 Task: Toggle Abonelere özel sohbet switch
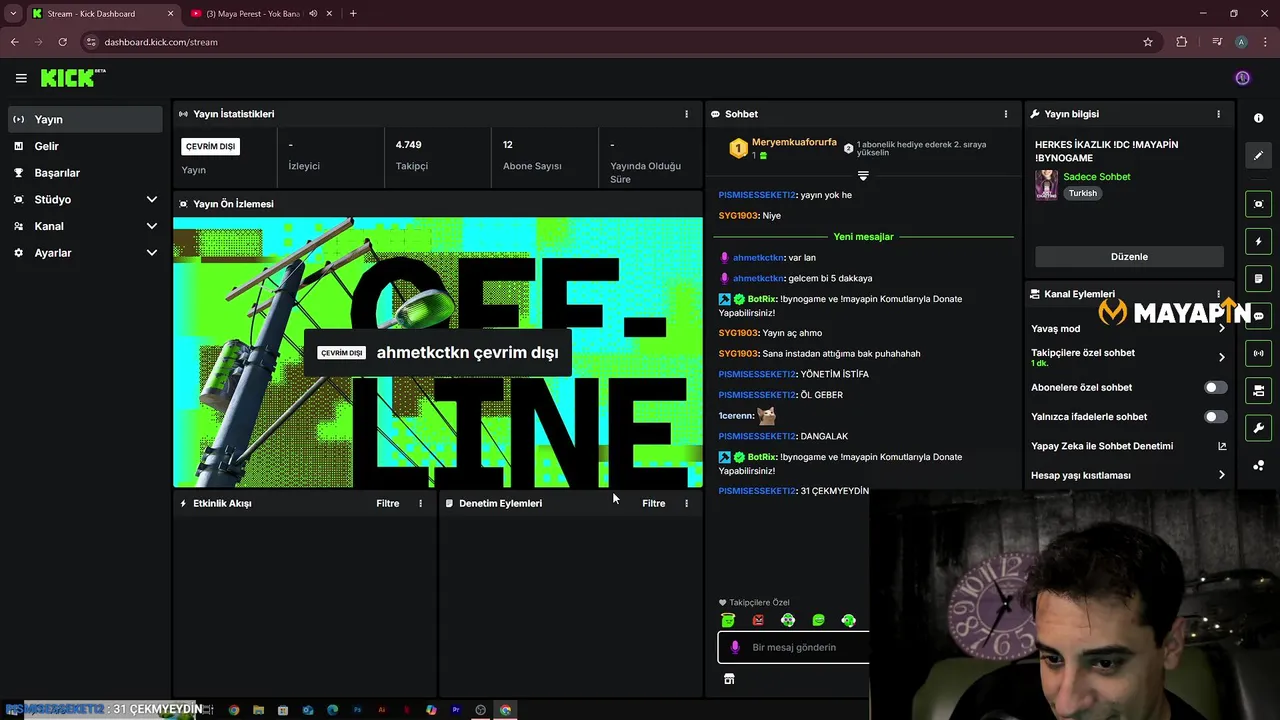(x=1215, y=387)
